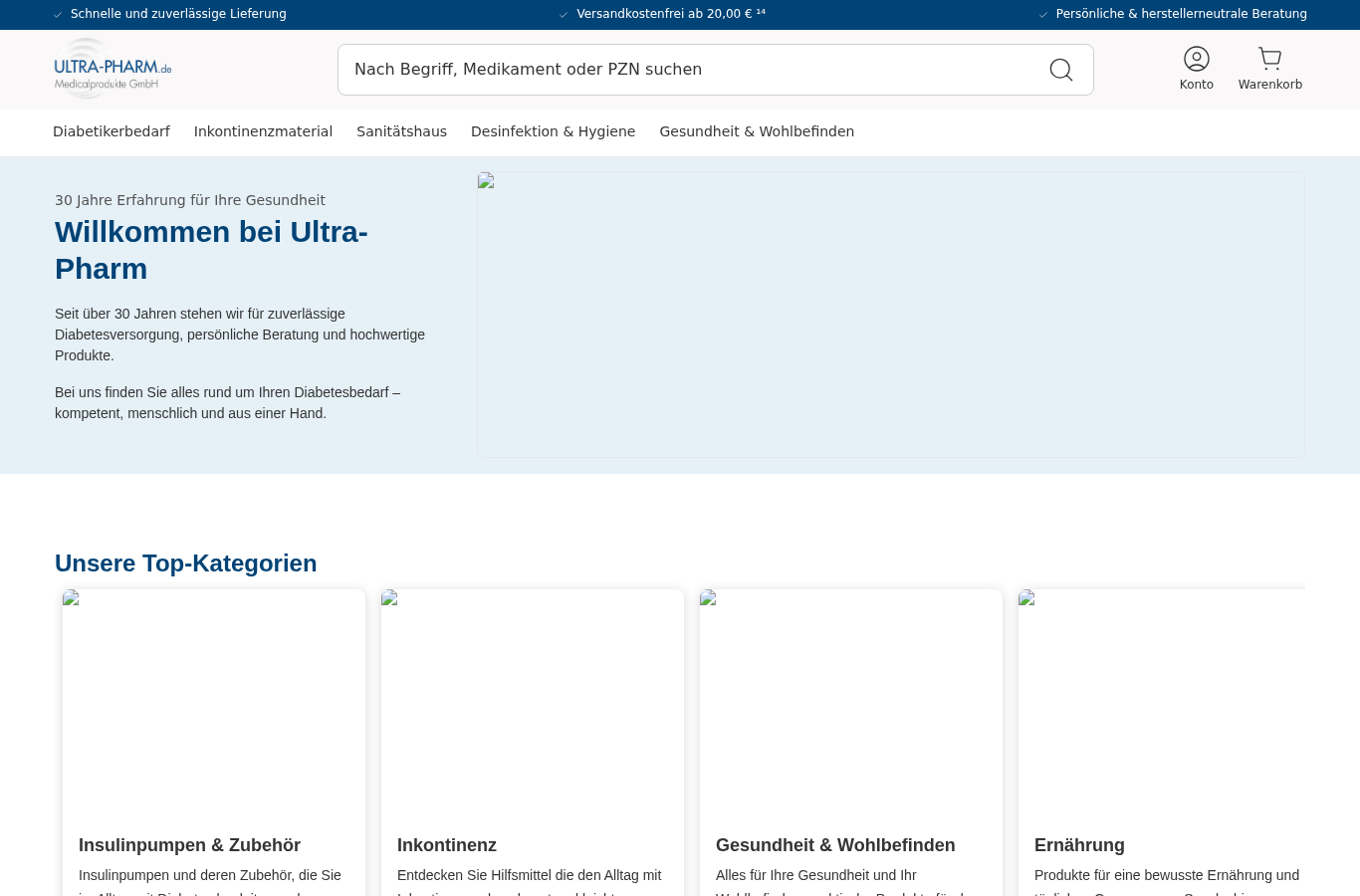The image size is (1360, 896).
Task: Open Desinfektion & Hygiene category
Action: pos(553,131)
